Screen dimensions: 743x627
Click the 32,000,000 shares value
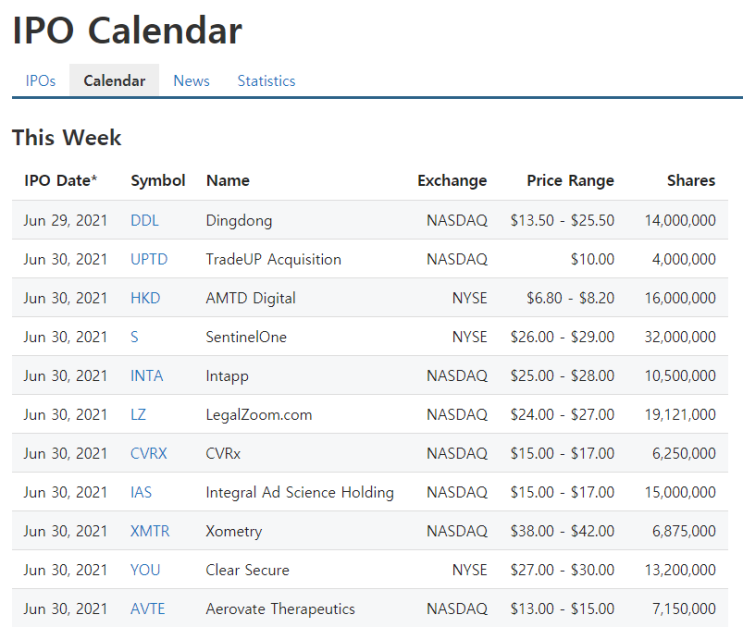point(680,337)
